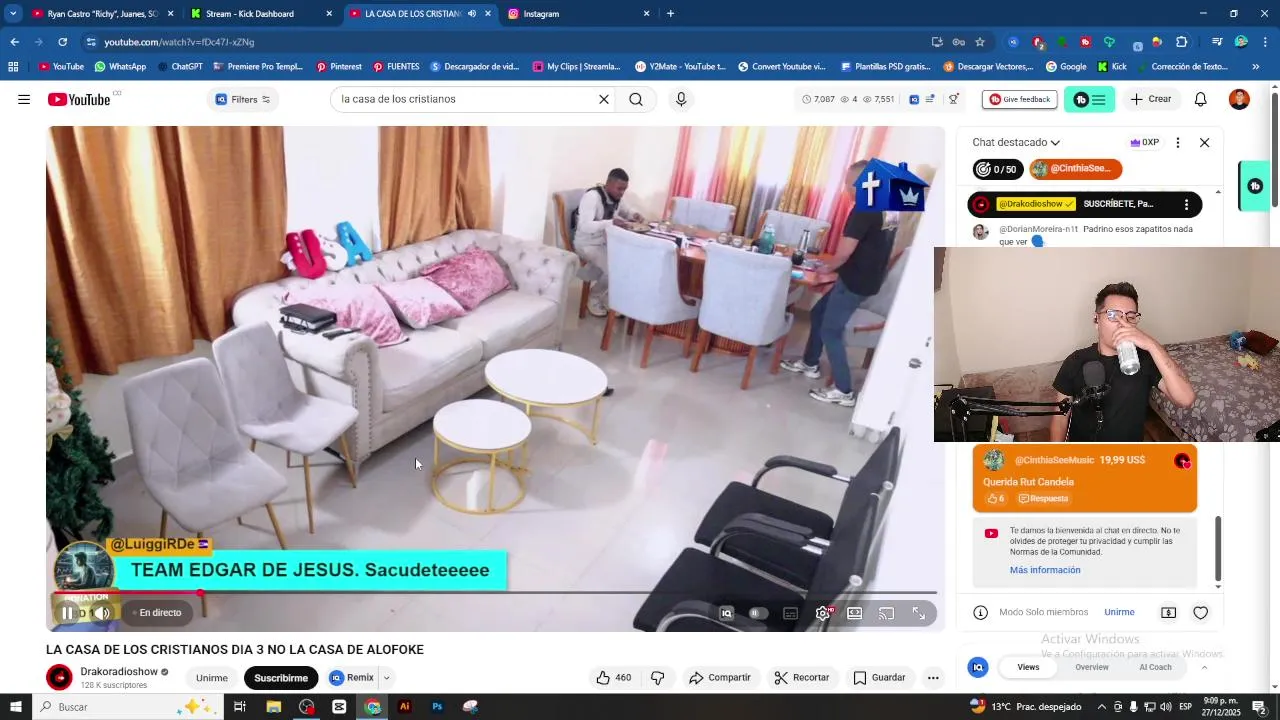1280x720 pixels.
Task: Expand the Remix dropdown arrow
Action: click(x=386, y=678)
